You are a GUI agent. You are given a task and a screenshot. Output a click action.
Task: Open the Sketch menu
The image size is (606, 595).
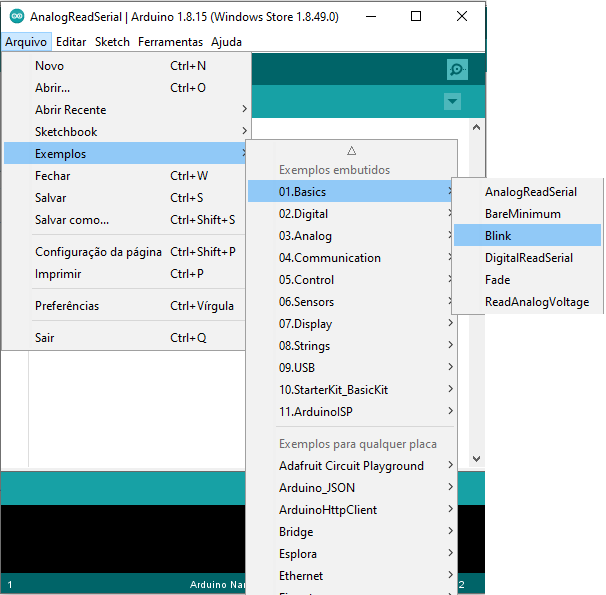click(112, 42)
